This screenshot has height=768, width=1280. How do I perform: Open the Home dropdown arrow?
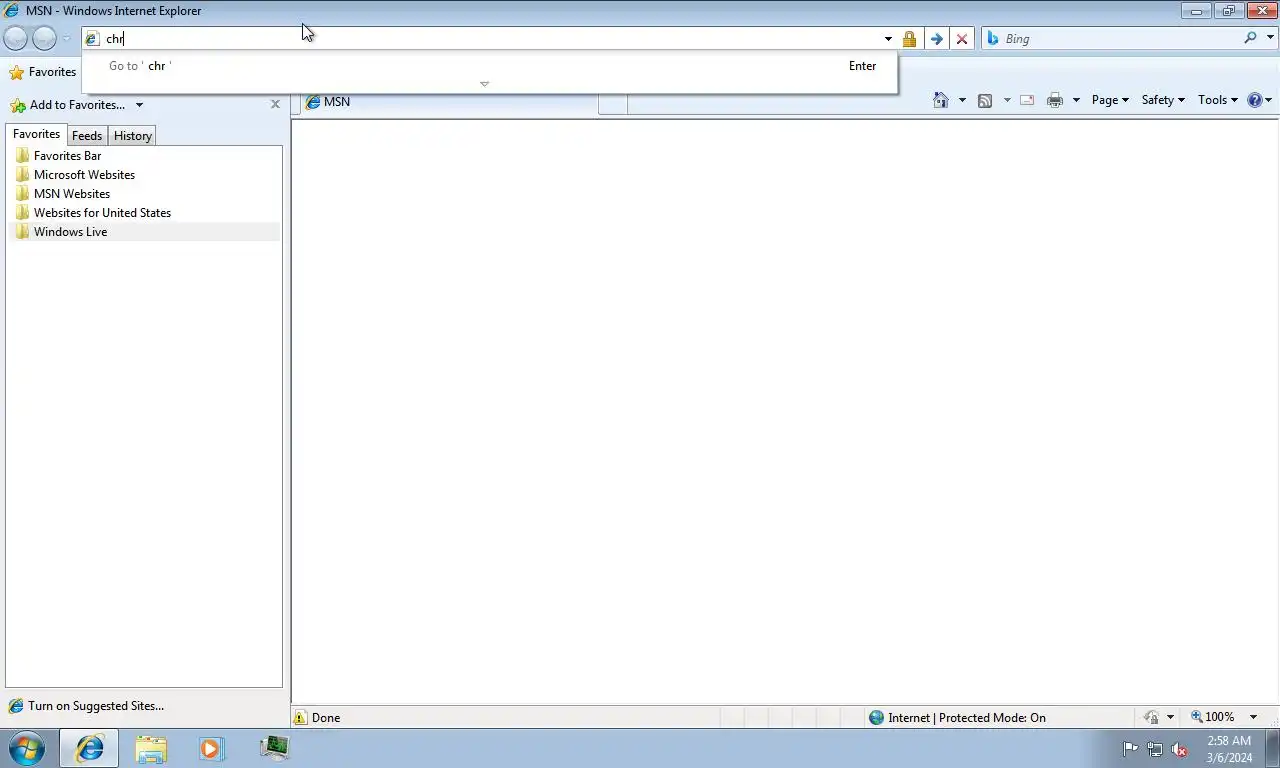pyautogui.click(x=962, y=100)
